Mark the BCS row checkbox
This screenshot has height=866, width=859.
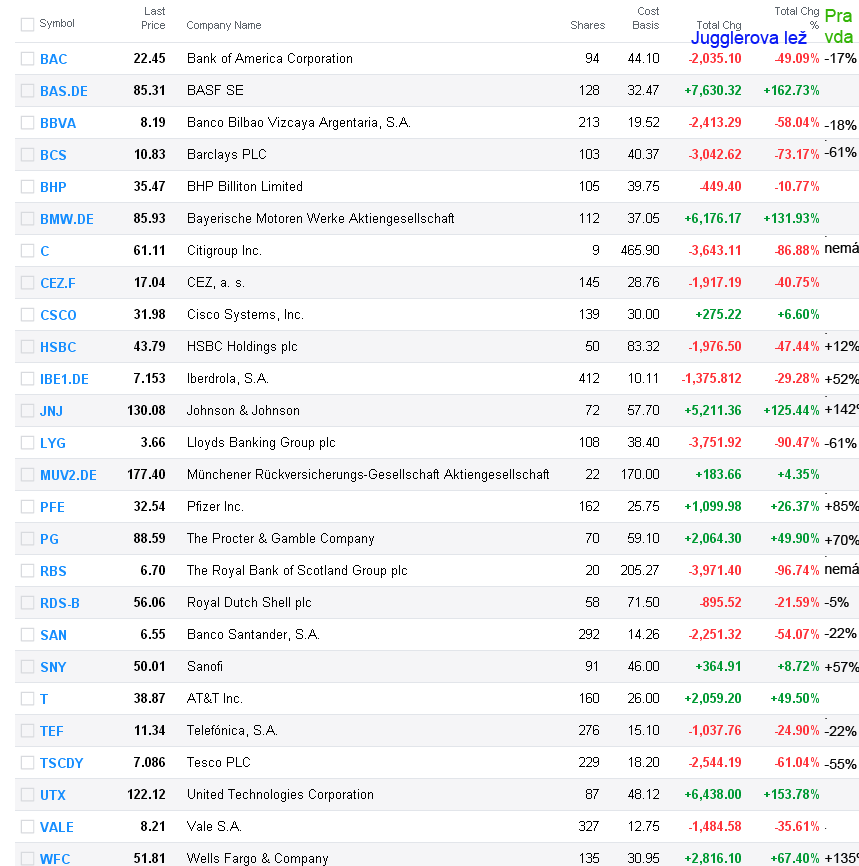pos(27,155)
